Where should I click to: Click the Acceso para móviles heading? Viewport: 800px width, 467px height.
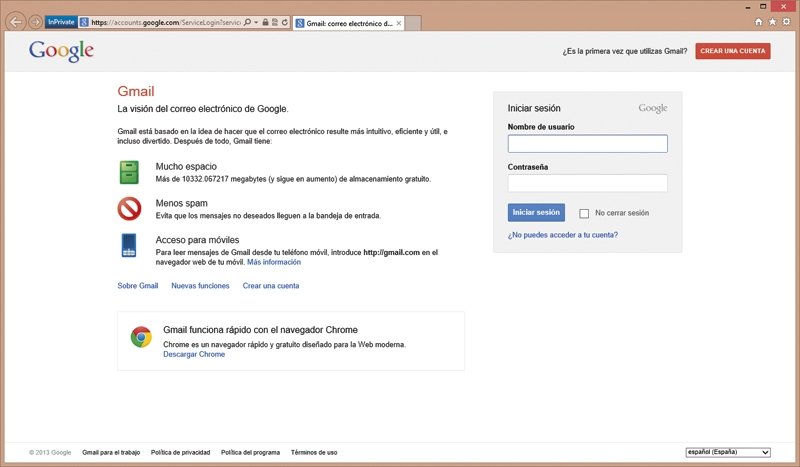coord(197,240)
